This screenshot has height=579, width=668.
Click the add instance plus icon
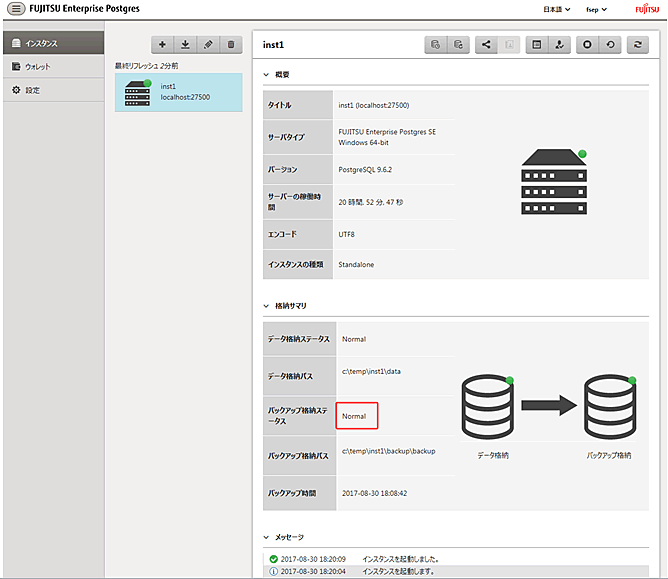click(162, 45)
